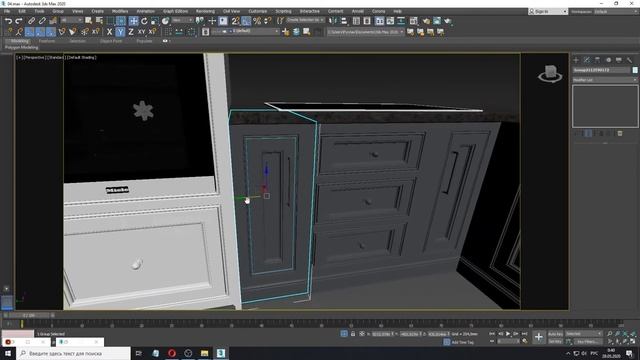Click the large Set Keys plus button

pyautogui.click(x=539, y=337)
